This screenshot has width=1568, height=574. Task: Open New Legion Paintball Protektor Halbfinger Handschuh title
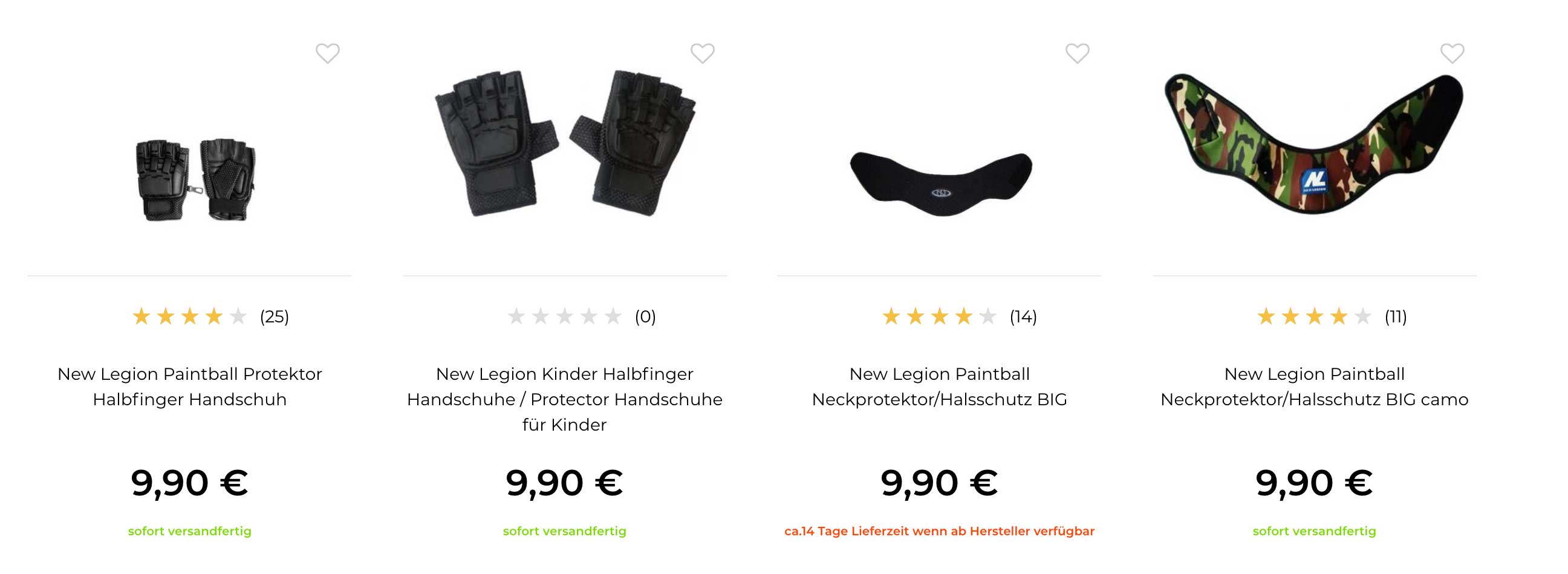click(x=189, y=386)
